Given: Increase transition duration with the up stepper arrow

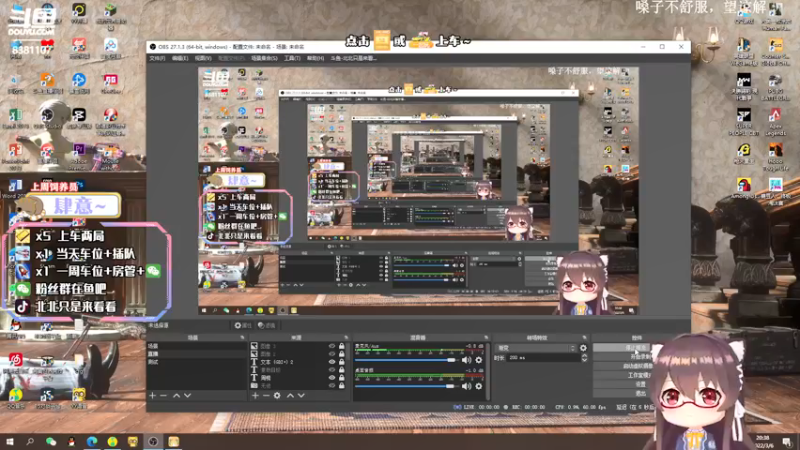Looking at the screenshot, I should 584,356.
